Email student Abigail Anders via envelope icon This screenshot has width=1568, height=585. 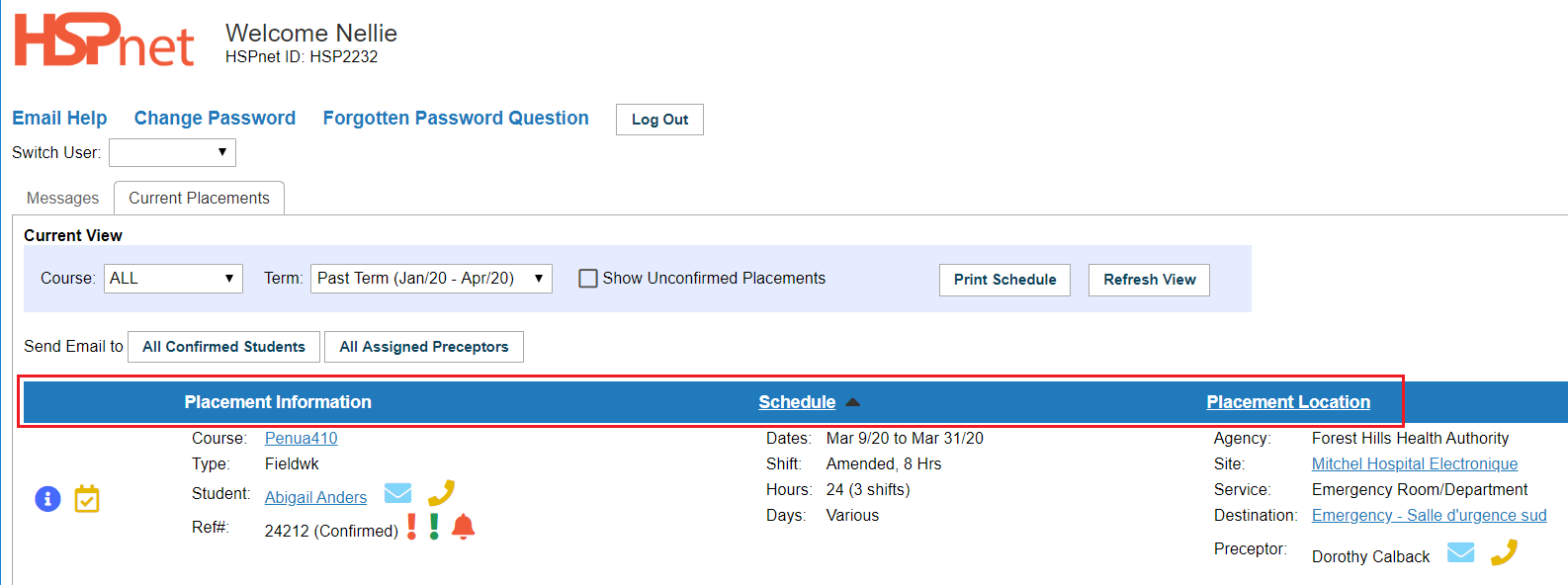click(x=397, y=493)
